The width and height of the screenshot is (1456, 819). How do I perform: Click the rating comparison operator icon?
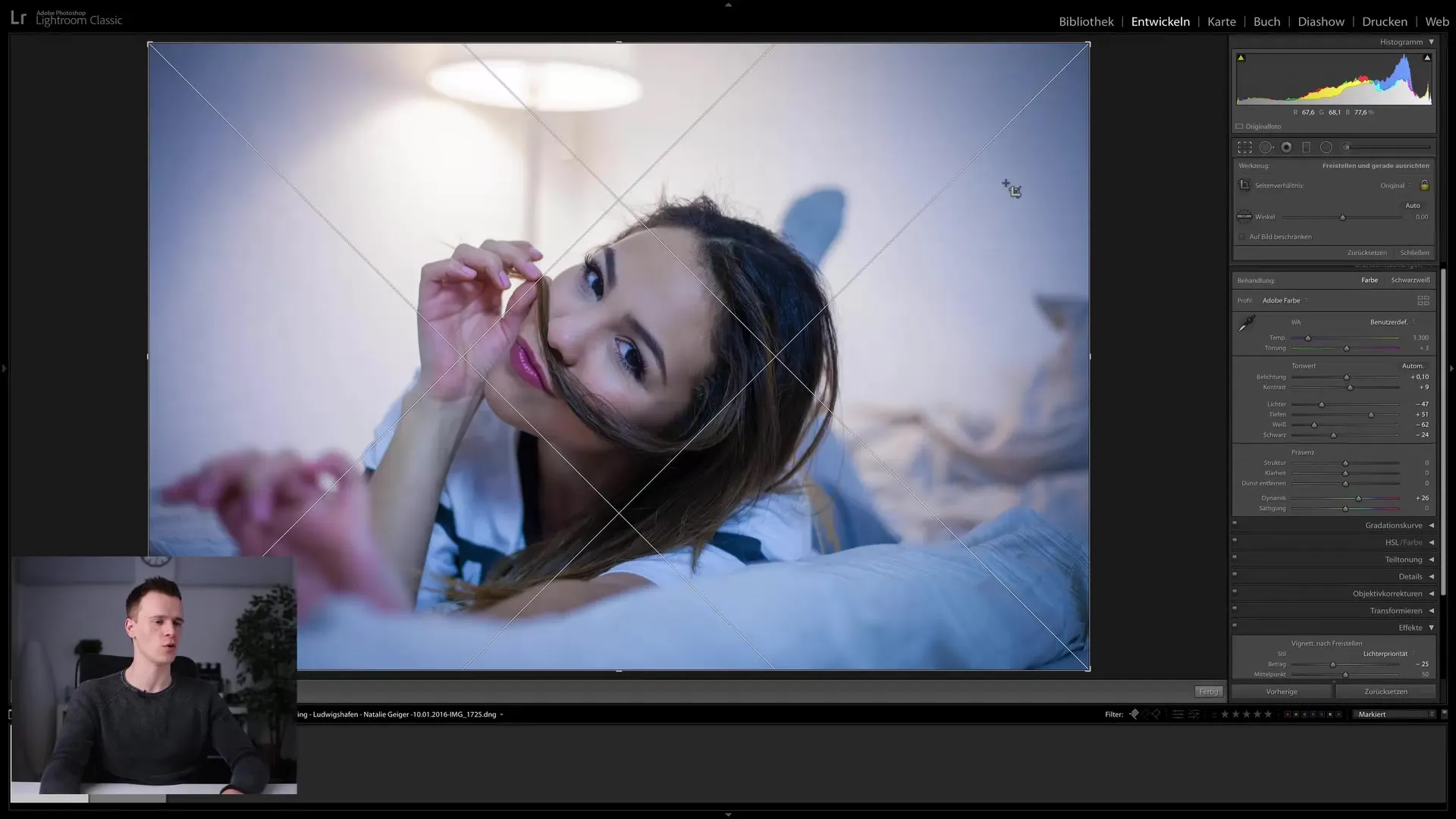tap(1214, 714)
